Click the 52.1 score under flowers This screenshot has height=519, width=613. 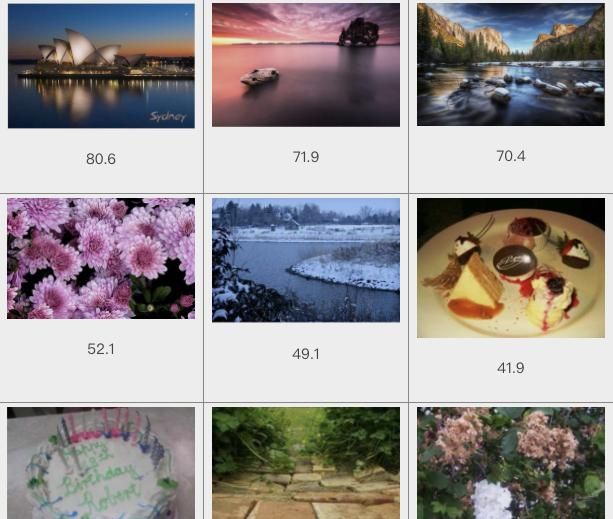(101, 349)
